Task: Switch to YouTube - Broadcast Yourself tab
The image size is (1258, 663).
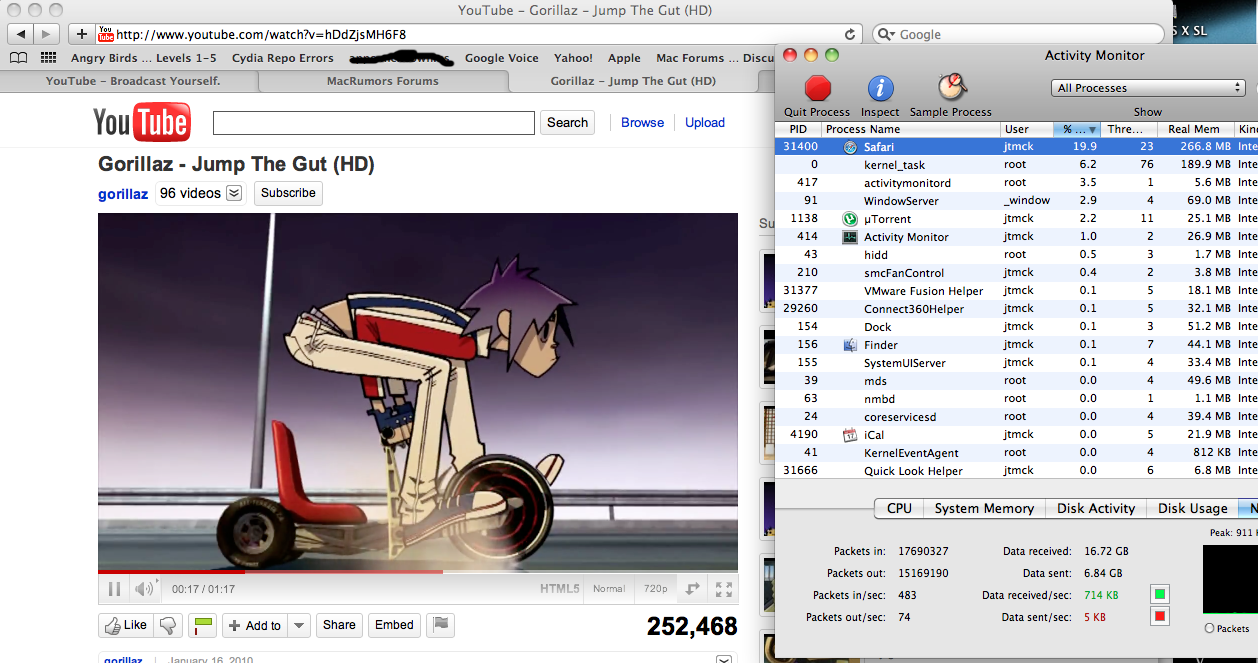Action: [133, 81]
